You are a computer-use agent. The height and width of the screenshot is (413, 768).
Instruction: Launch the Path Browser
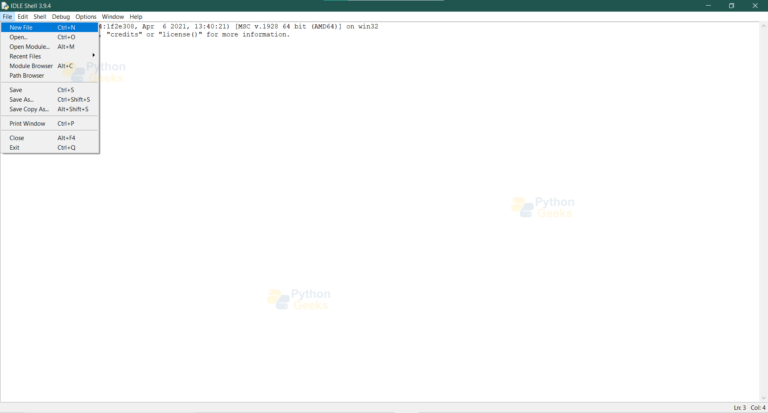click(x=26, y=75)
